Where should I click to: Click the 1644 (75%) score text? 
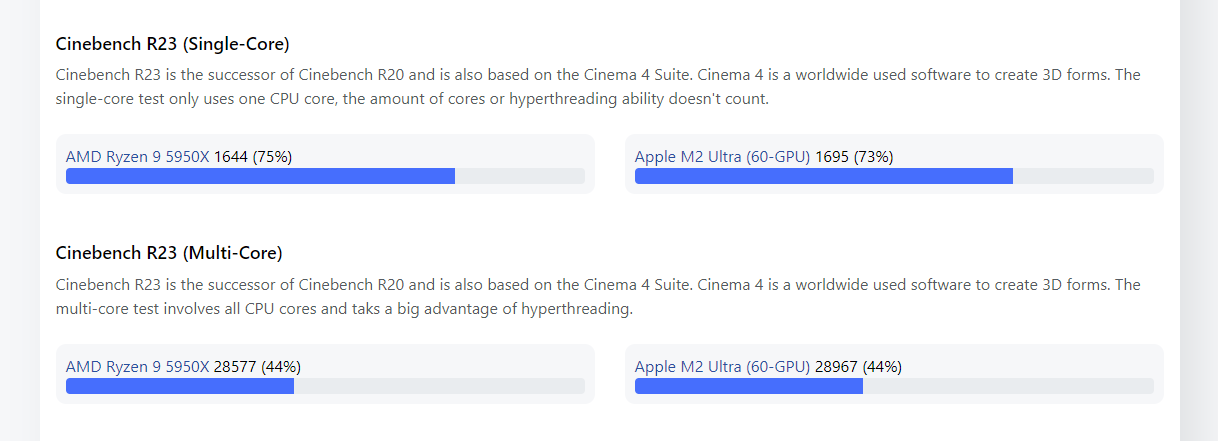[x=253, y=156]
